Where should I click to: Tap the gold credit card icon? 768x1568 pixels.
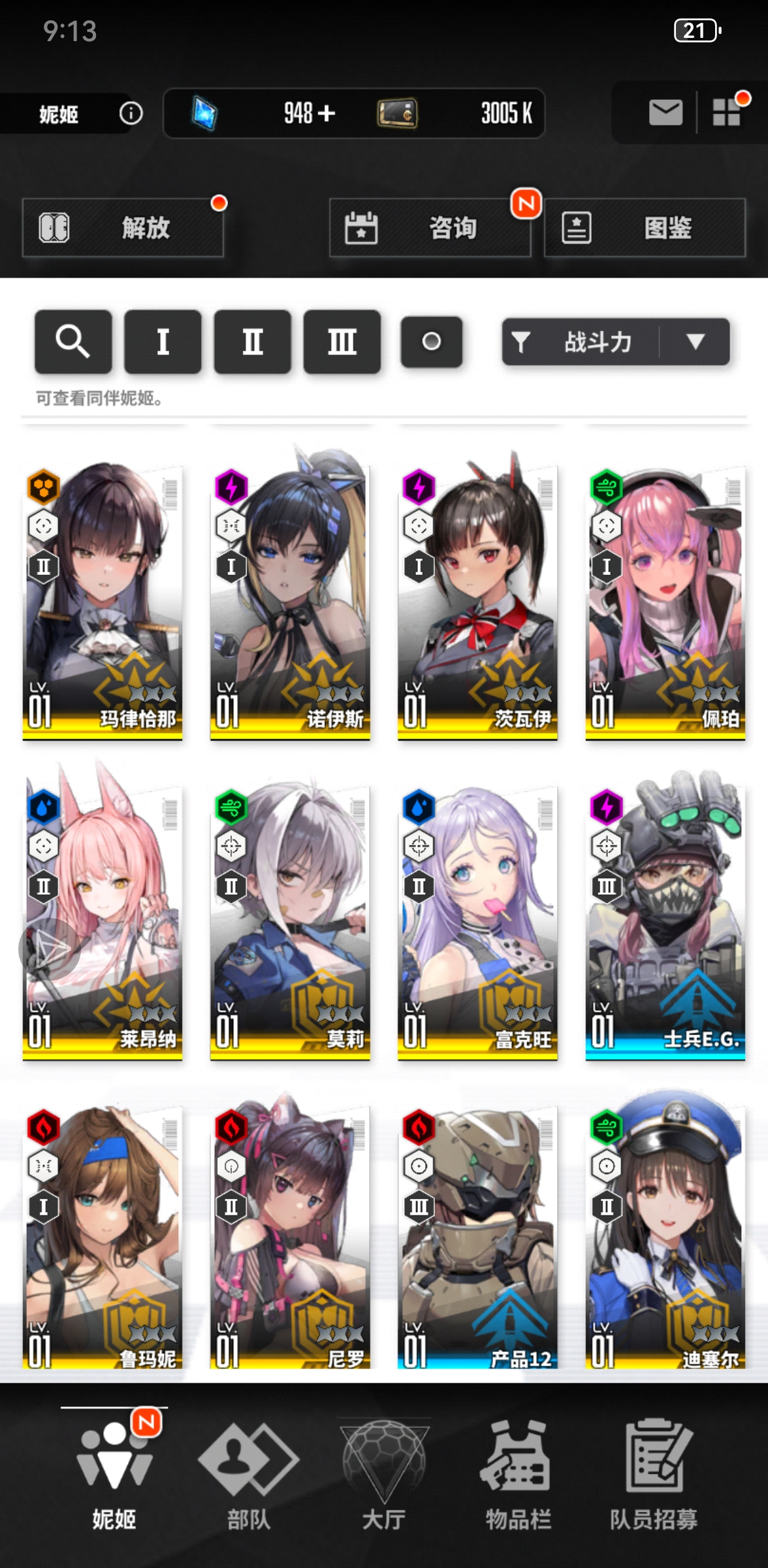point(397,114)
